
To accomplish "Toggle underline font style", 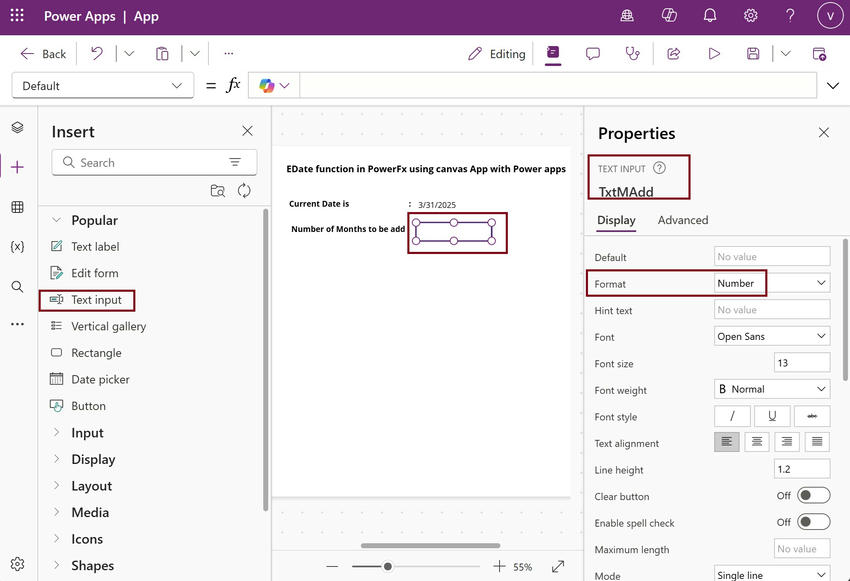I will (772, 416).
